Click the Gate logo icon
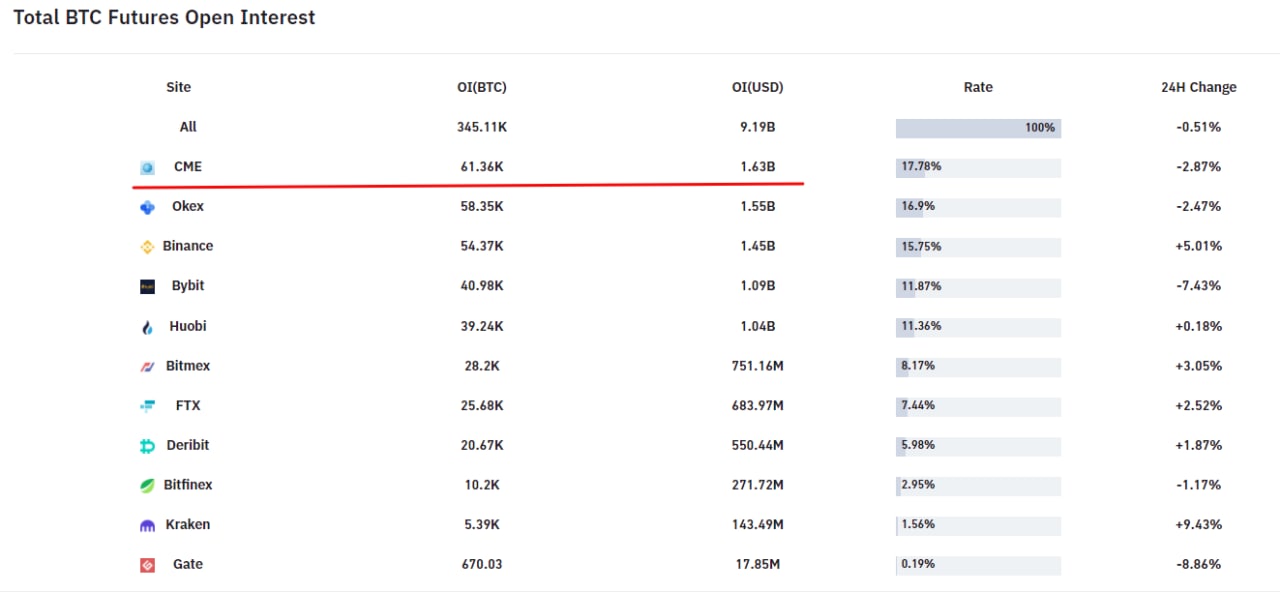 (x=147, y=565)
